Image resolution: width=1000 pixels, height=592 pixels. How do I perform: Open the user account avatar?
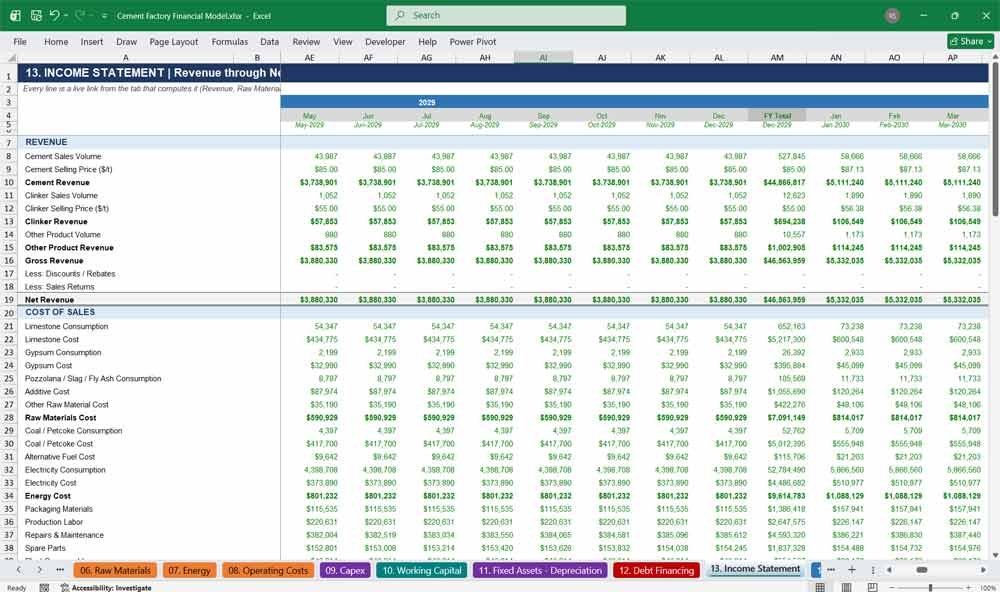[892, 15]
